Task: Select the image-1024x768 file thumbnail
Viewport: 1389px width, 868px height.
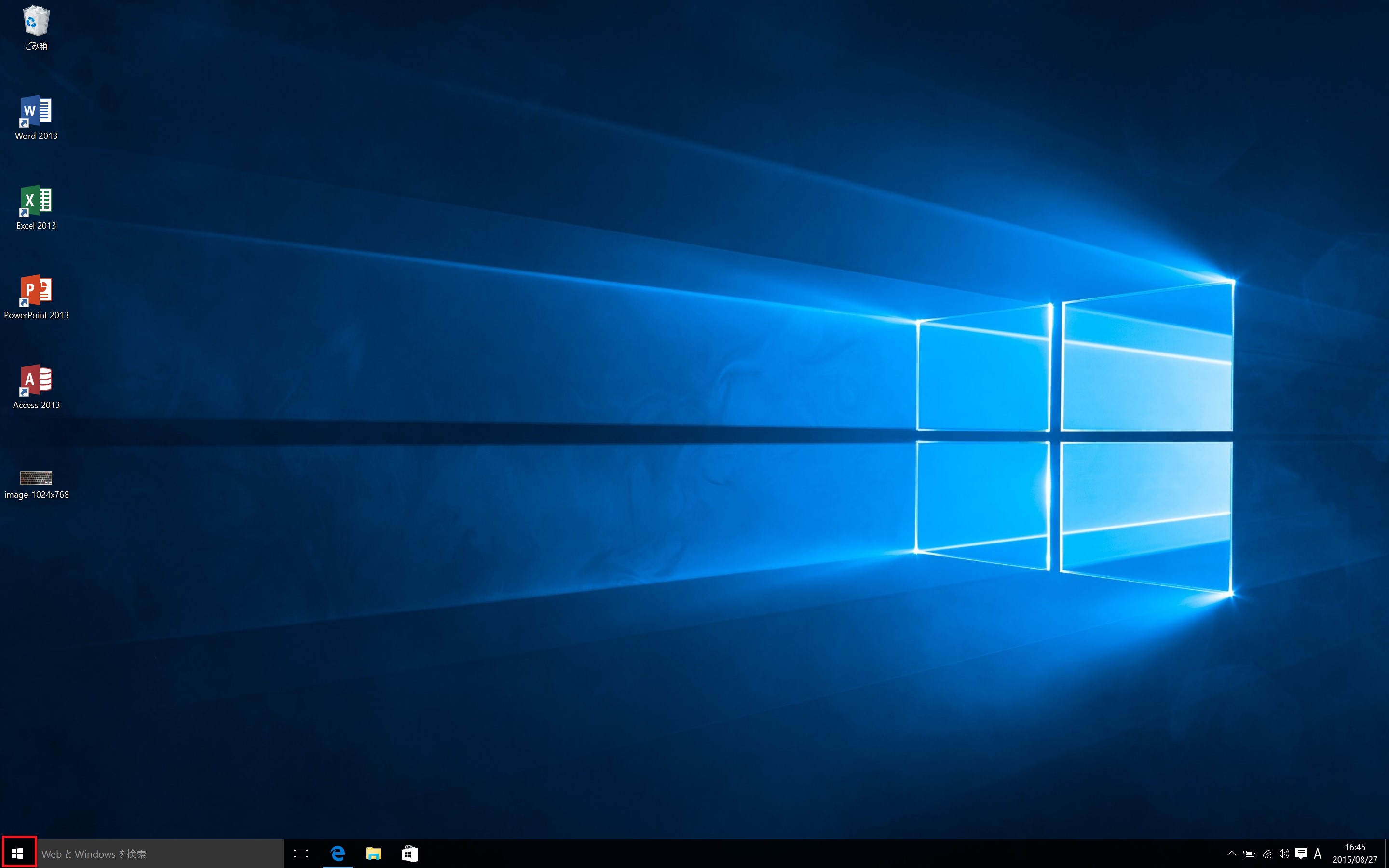Action: point(36,477)
